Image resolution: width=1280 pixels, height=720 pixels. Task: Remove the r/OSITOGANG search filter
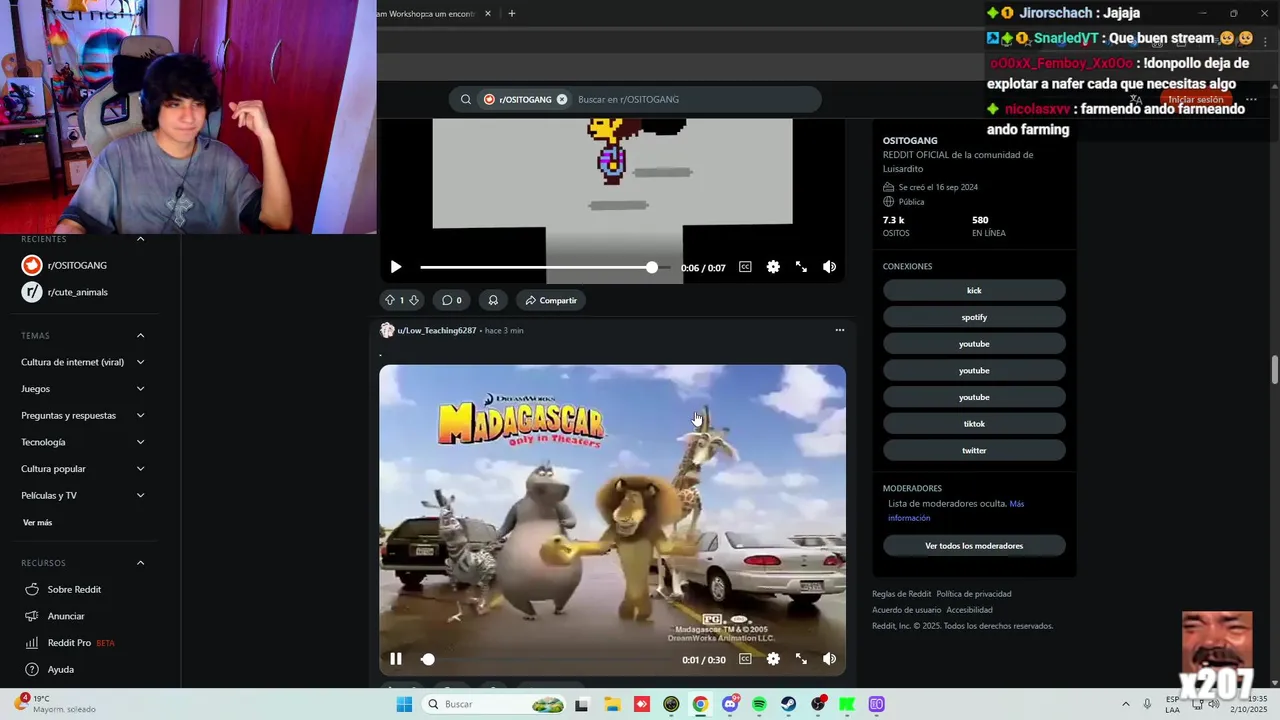coord(562,99)
